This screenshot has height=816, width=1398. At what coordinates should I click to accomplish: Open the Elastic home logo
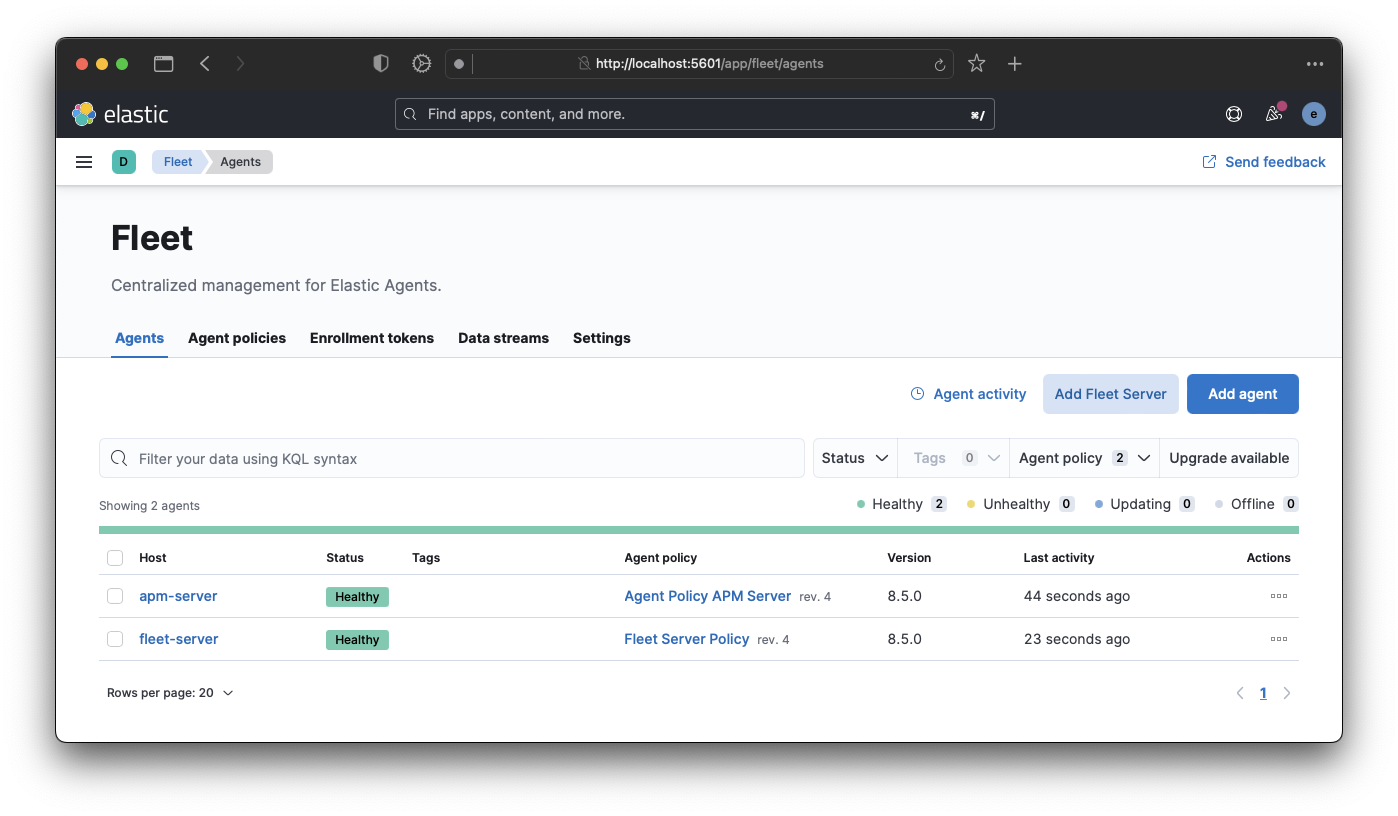120,114
